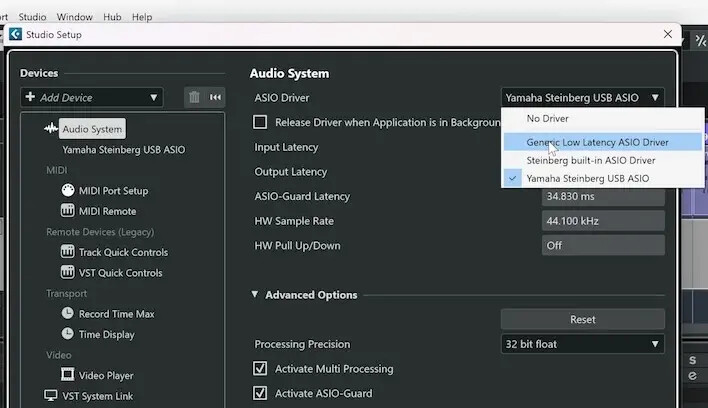The image size is (708, 408).
Task: Click the MIDI Remote keyboard icon
Action: coord(68,211)
